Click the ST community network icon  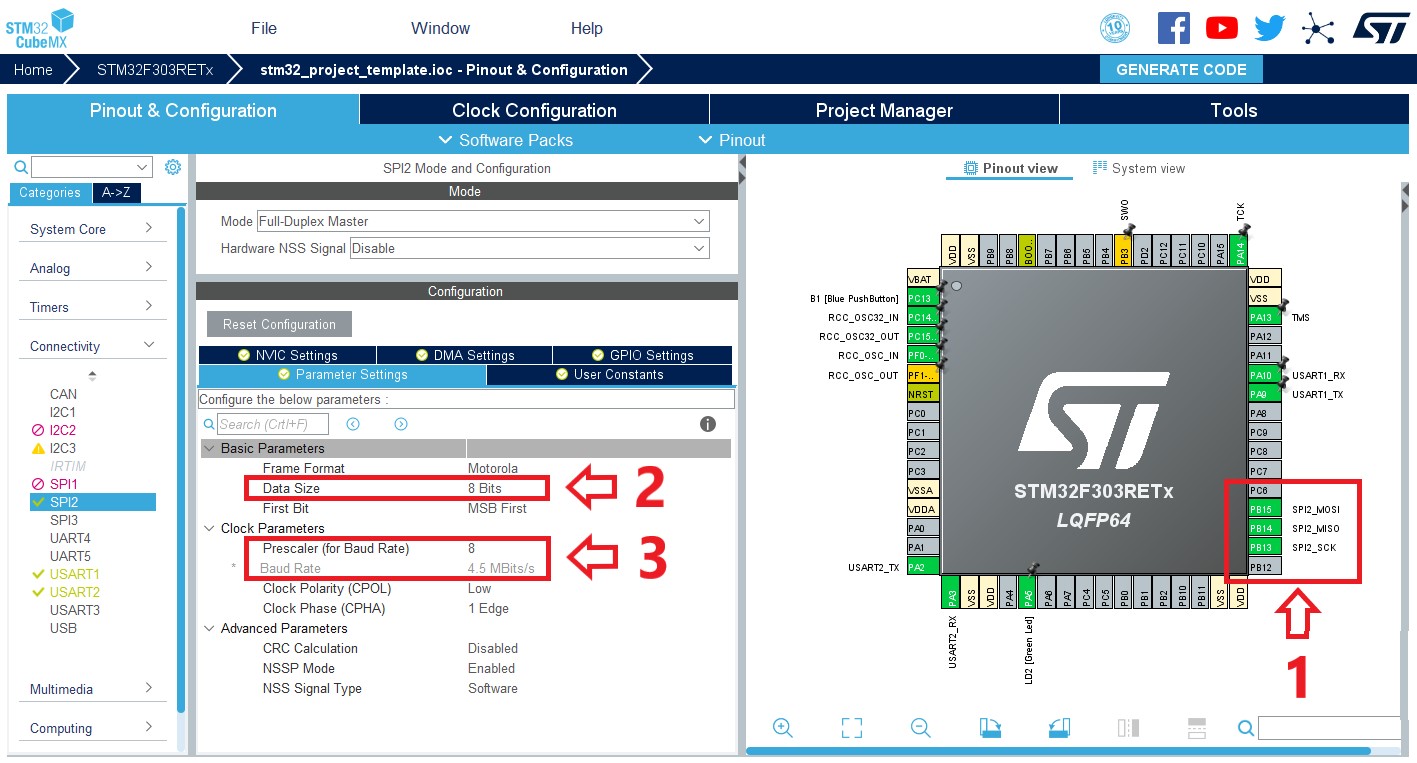click(1318, 28)
